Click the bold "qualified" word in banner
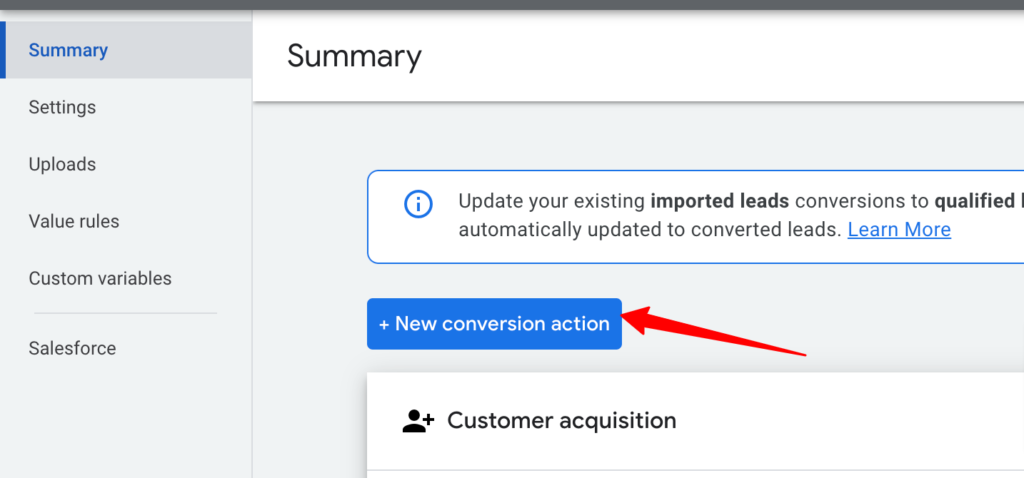 point(974,200)
